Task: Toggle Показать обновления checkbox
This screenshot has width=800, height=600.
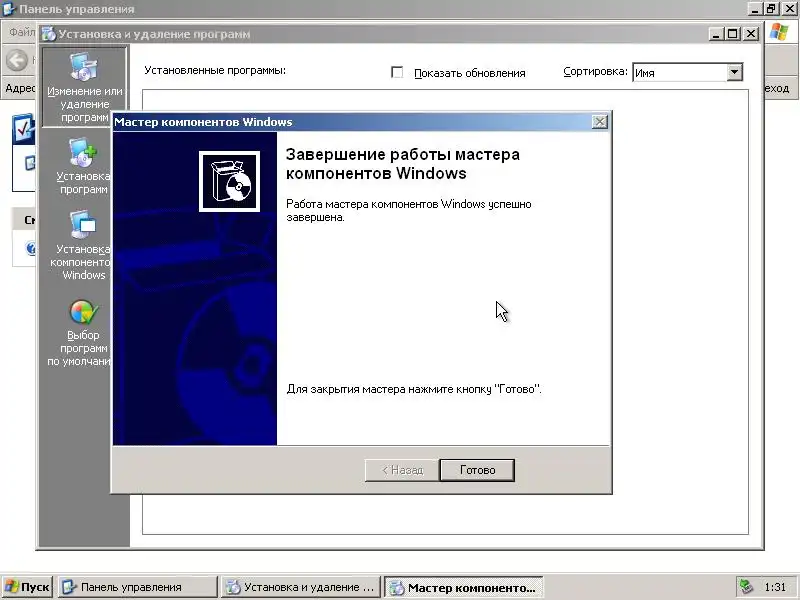Action: click(397, 72)
